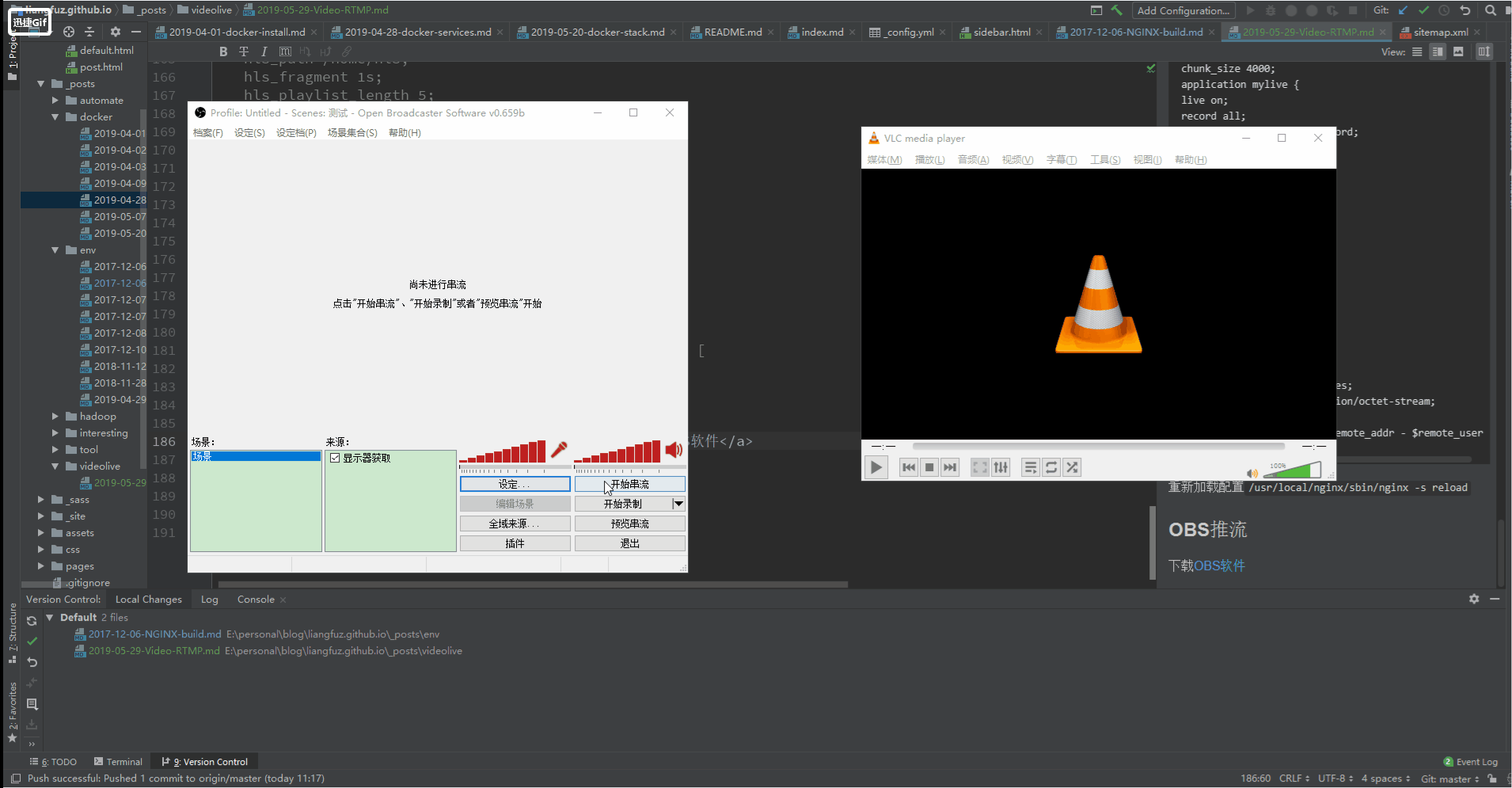This screenshot has width=1512, height=788.
Task: Open Terminal tool window
Action: [x=118, y=762]
